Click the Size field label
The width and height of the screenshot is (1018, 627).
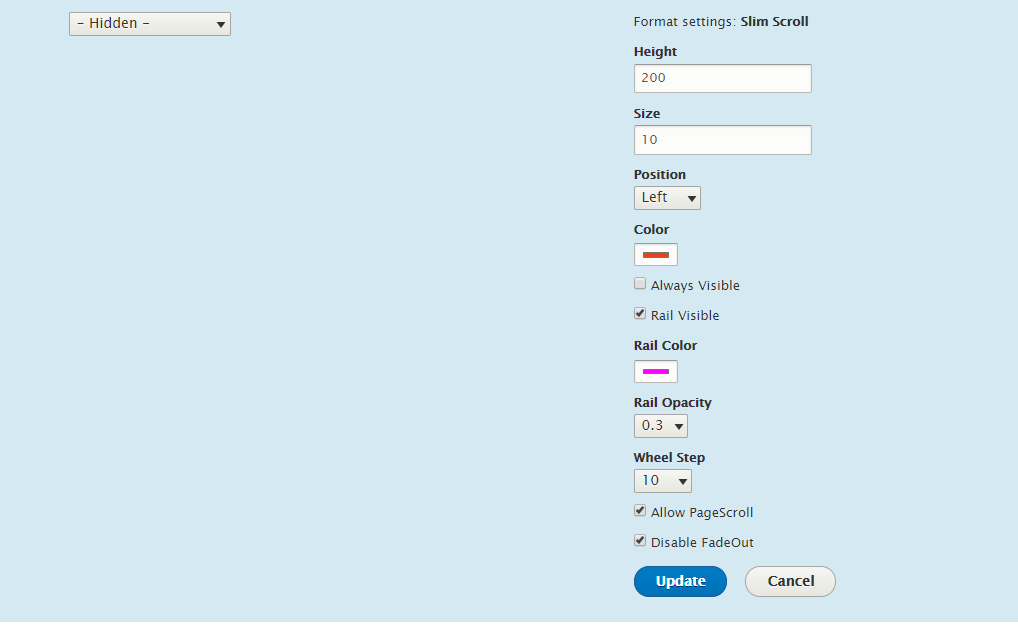pos(647,113)
